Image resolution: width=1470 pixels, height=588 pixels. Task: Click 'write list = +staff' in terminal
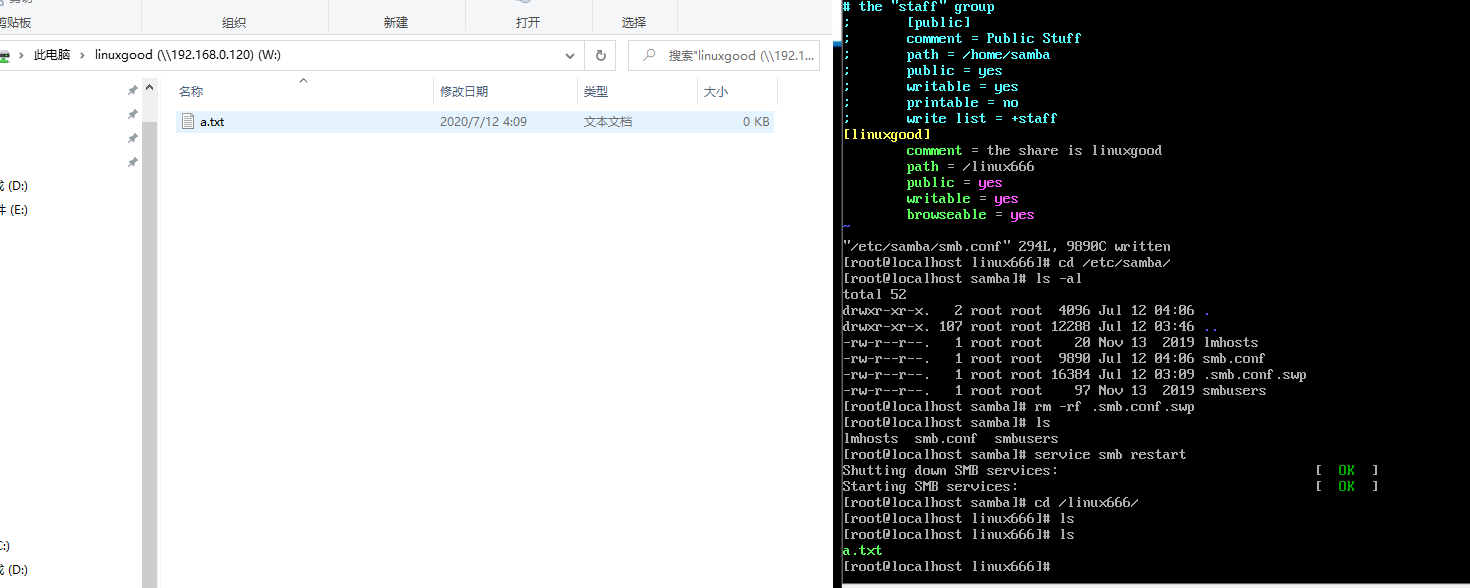coord(982,118)
